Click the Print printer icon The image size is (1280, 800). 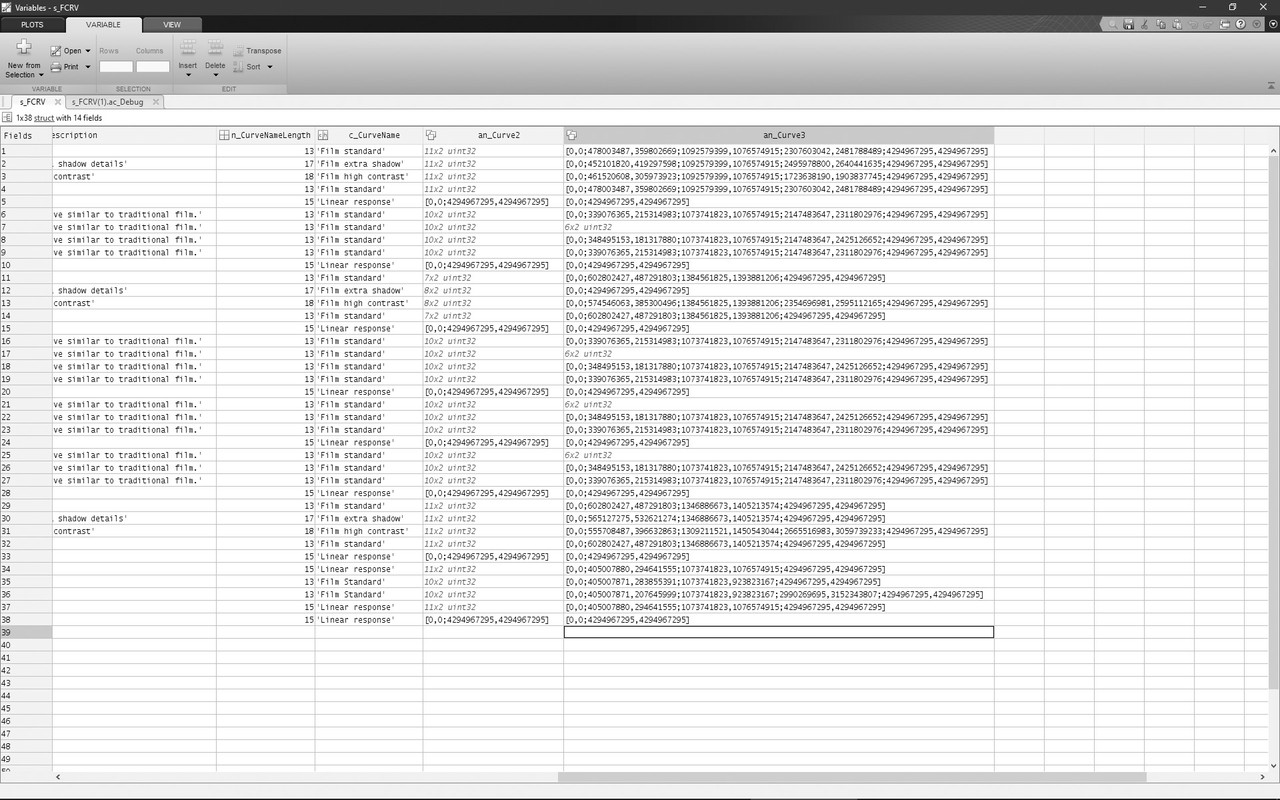point(56,67)
